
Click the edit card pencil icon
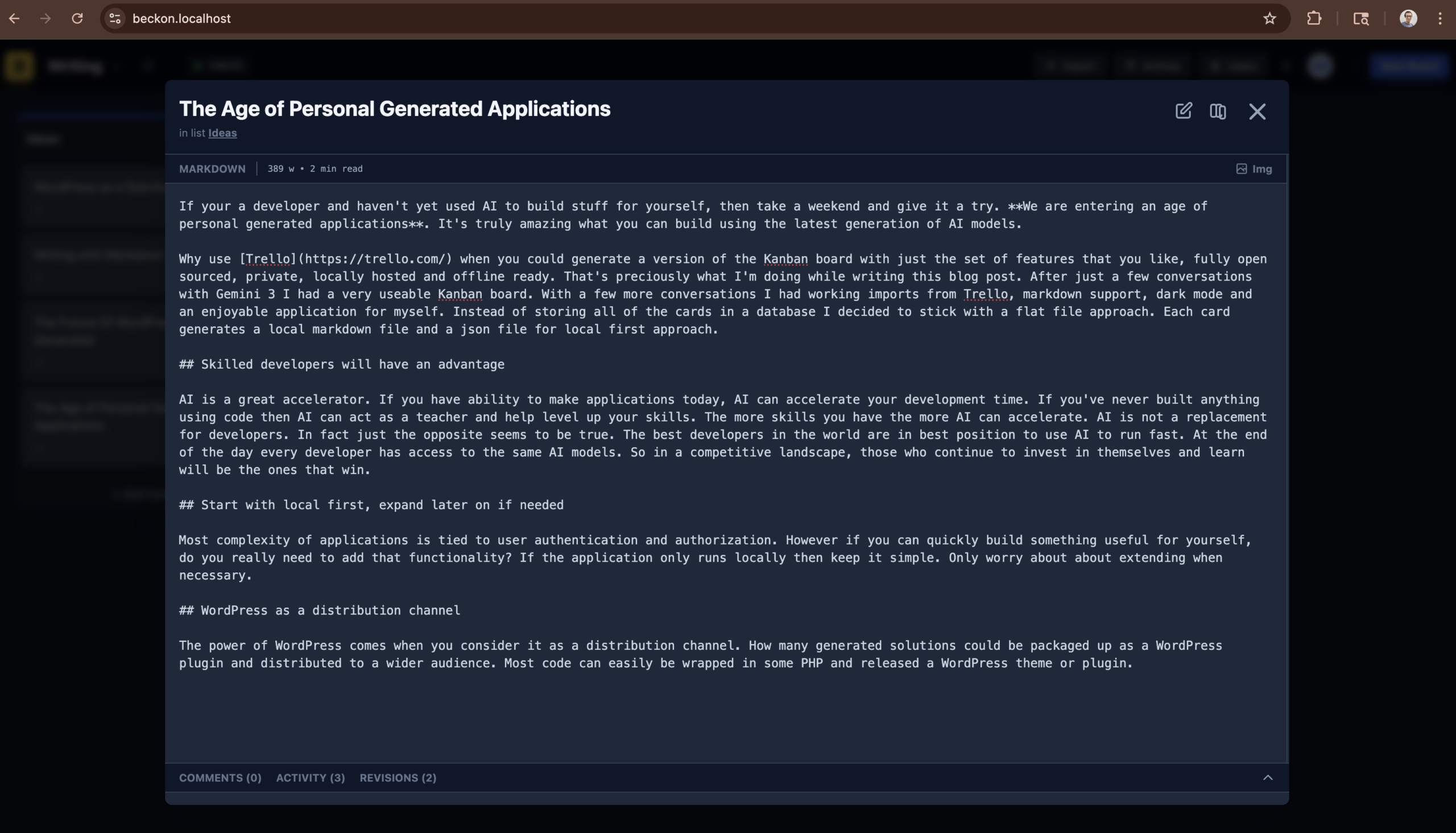(1183, 110)
